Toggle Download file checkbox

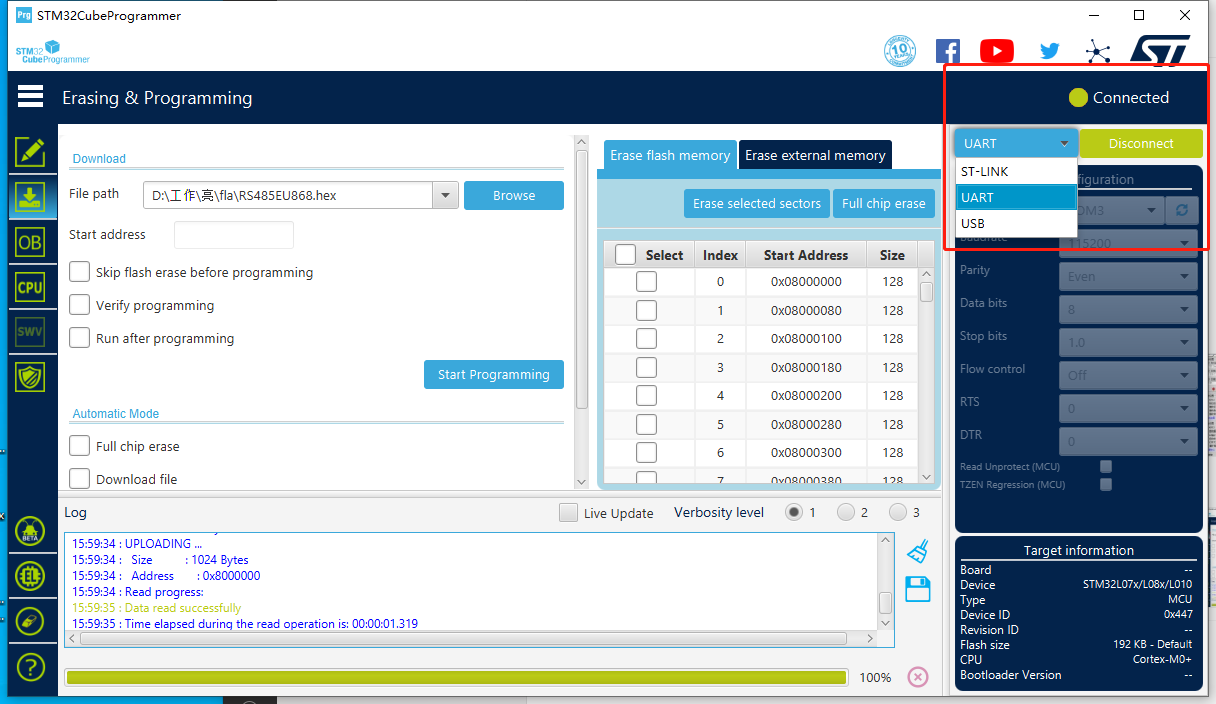coord(80,479)
